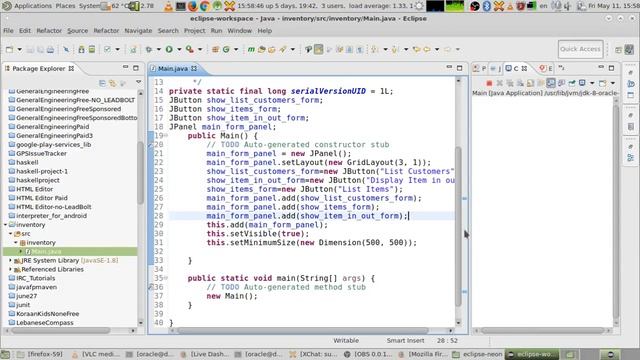Open the Source menu
This screenshot has width=640, height=360.
coord(78,31)
